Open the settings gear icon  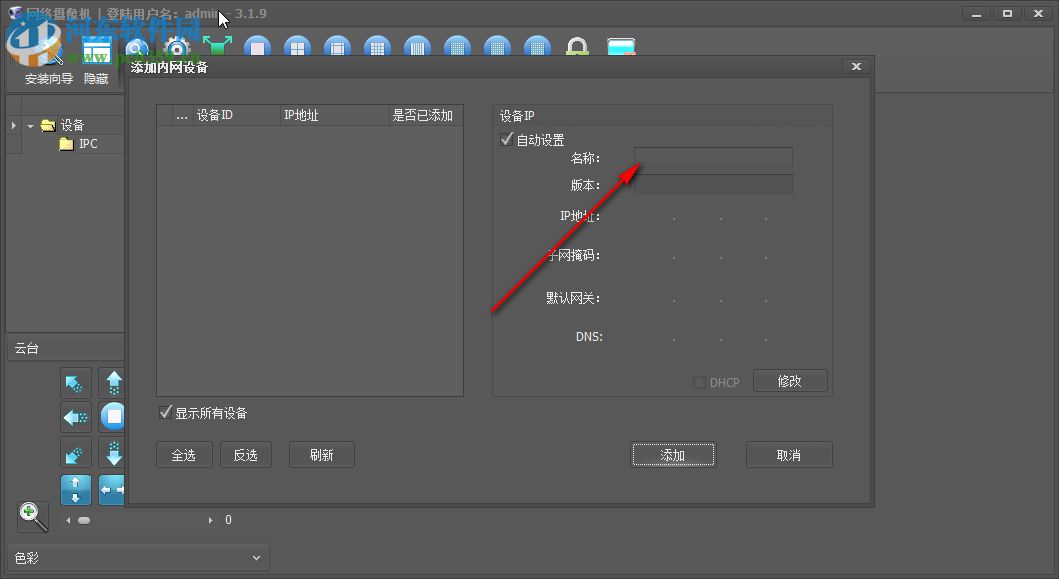click(176, 46)
